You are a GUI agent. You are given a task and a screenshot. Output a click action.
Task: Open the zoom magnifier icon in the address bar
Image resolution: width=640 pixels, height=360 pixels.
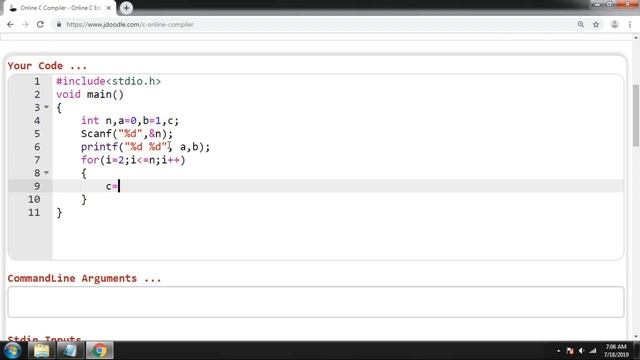[580, 24]
